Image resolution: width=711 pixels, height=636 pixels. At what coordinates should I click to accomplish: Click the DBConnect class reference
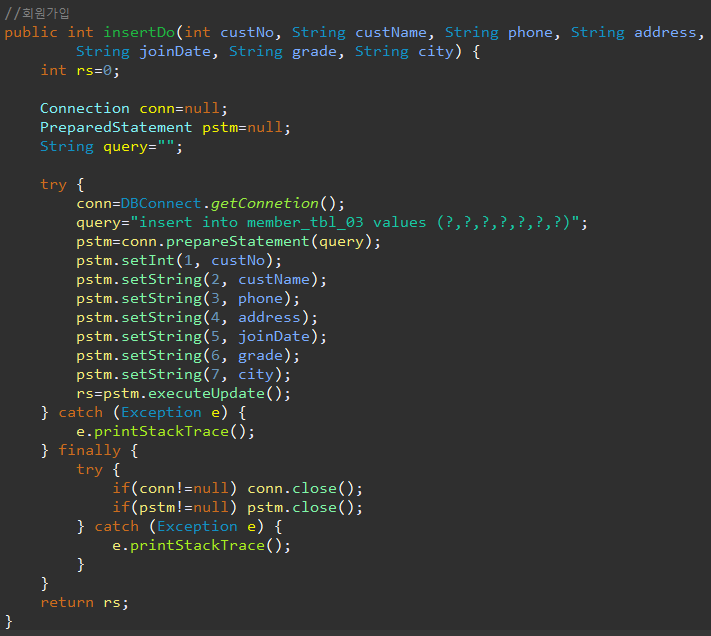(x=161, y=204)
